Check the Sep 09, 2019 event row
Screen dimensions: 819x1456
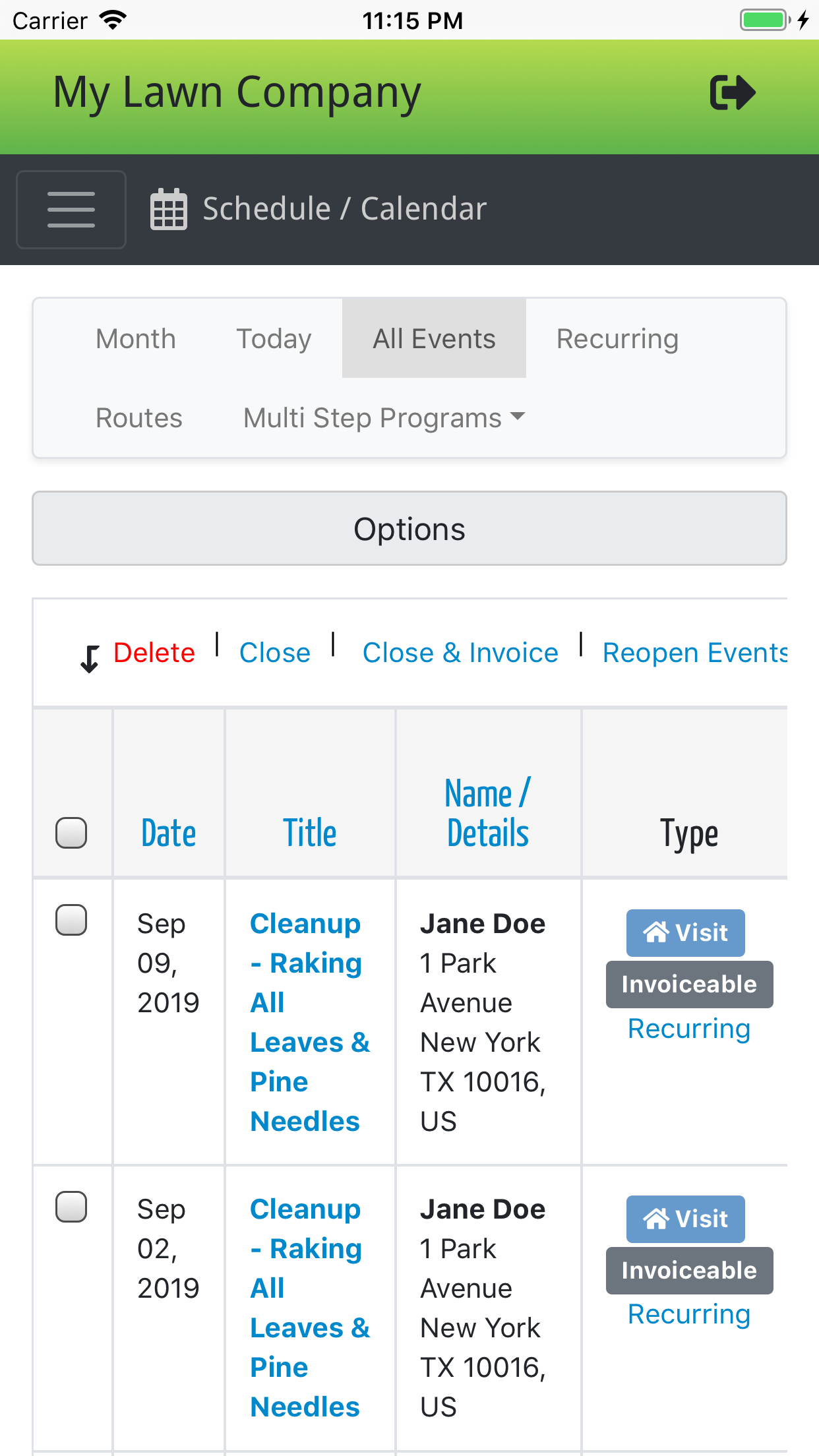71,920
